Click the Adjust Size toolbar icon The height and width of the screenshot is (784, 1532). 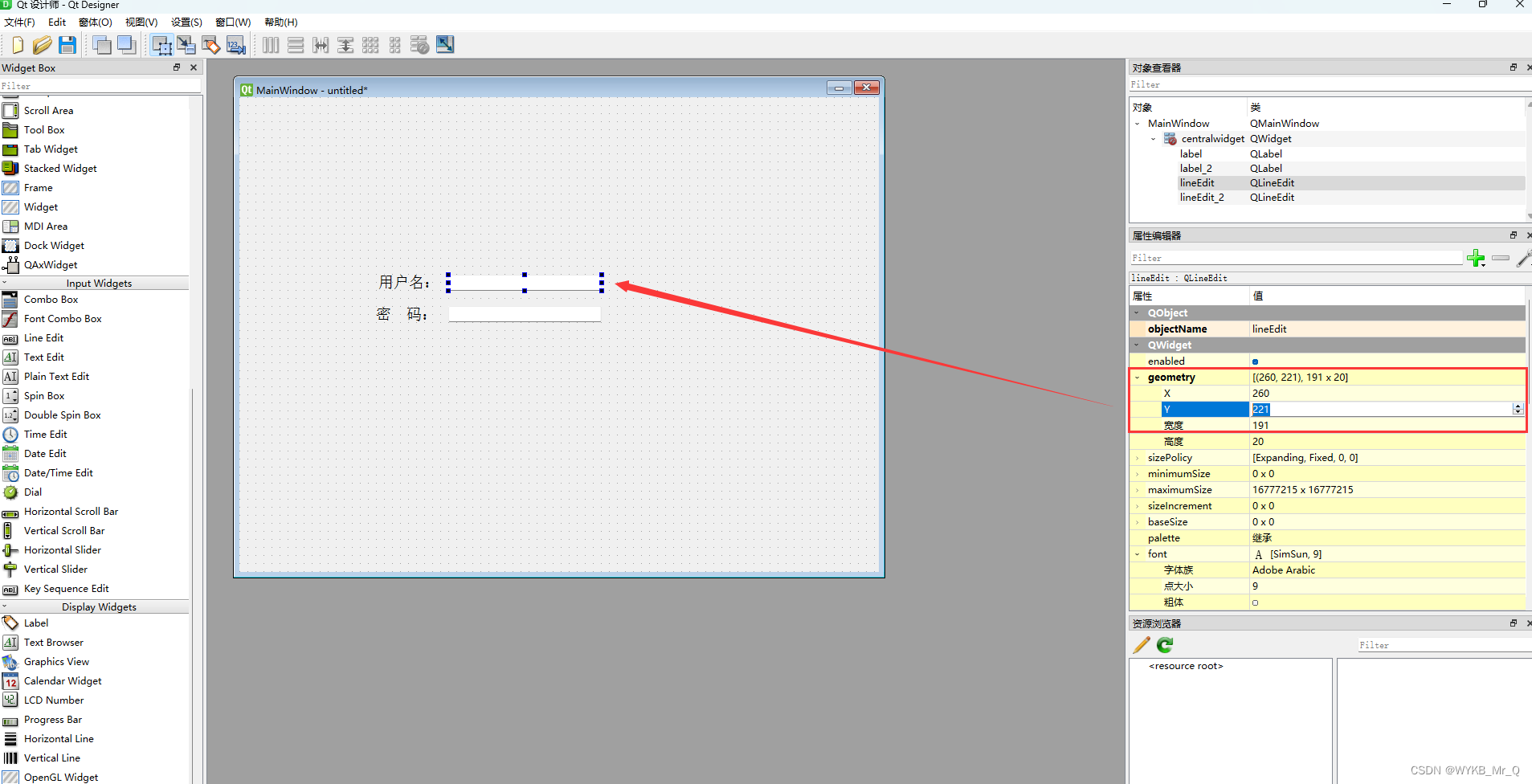click(445, 45)
